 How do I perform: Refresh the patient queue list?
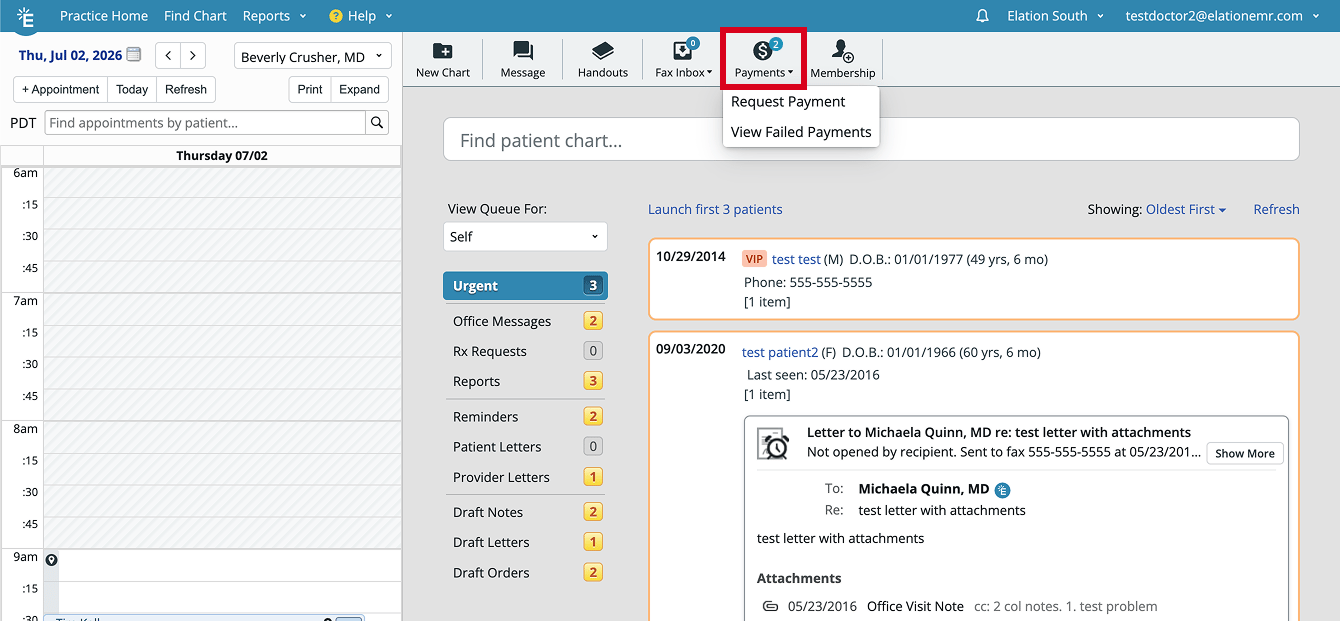coord(1276,209)
